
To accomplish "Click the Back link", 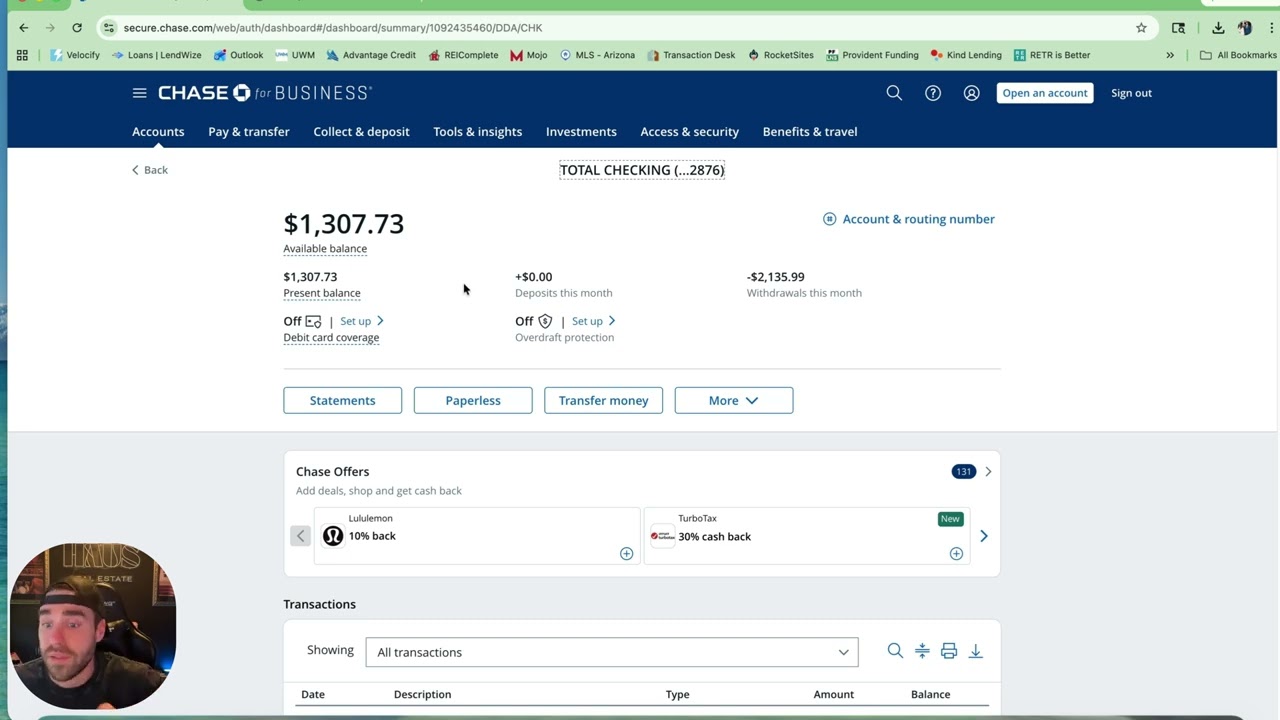I will point(150,170).
